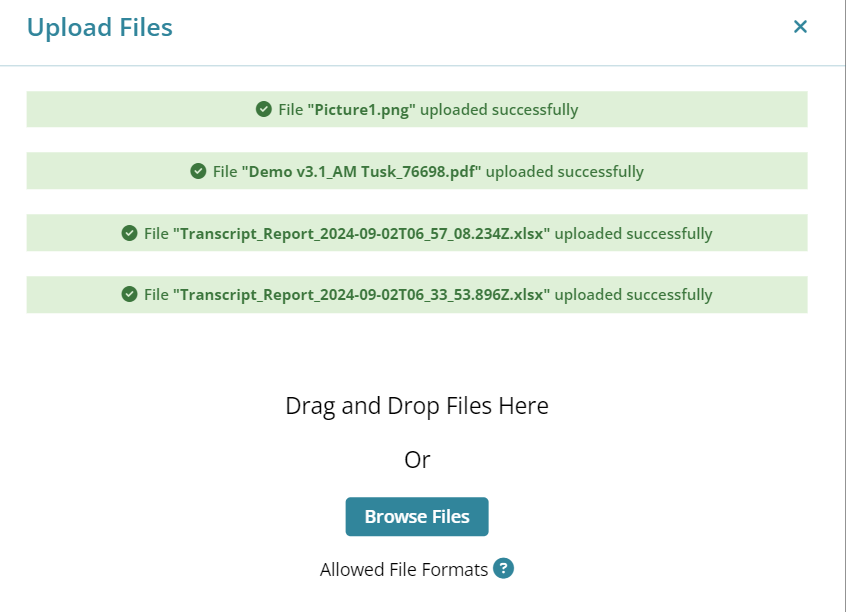The height and width of the screenshot is (612, 846).
Task: Click the Upload Files dialog title
Action: (100, 28)
